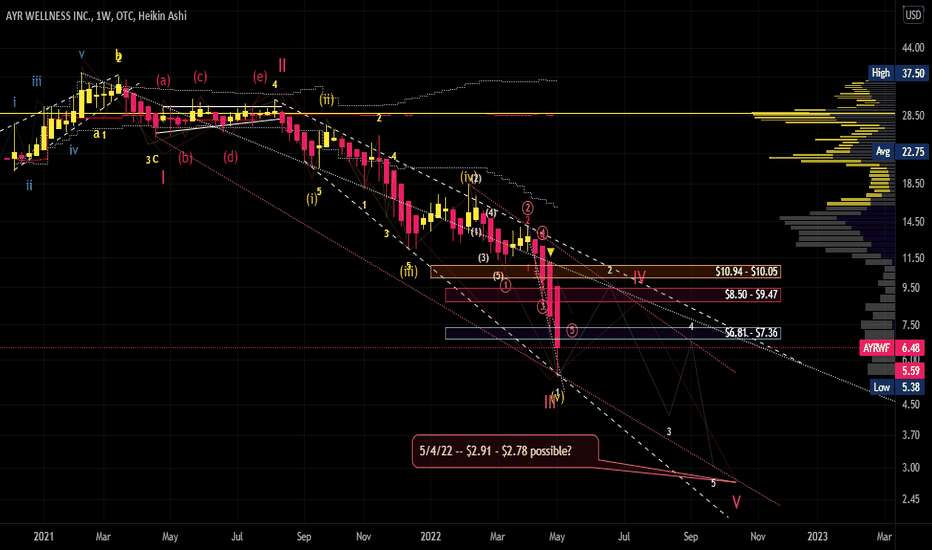This screenshot has height=550, width=932.
Task: Click the red wave I label
Action: tap(163, 177)
